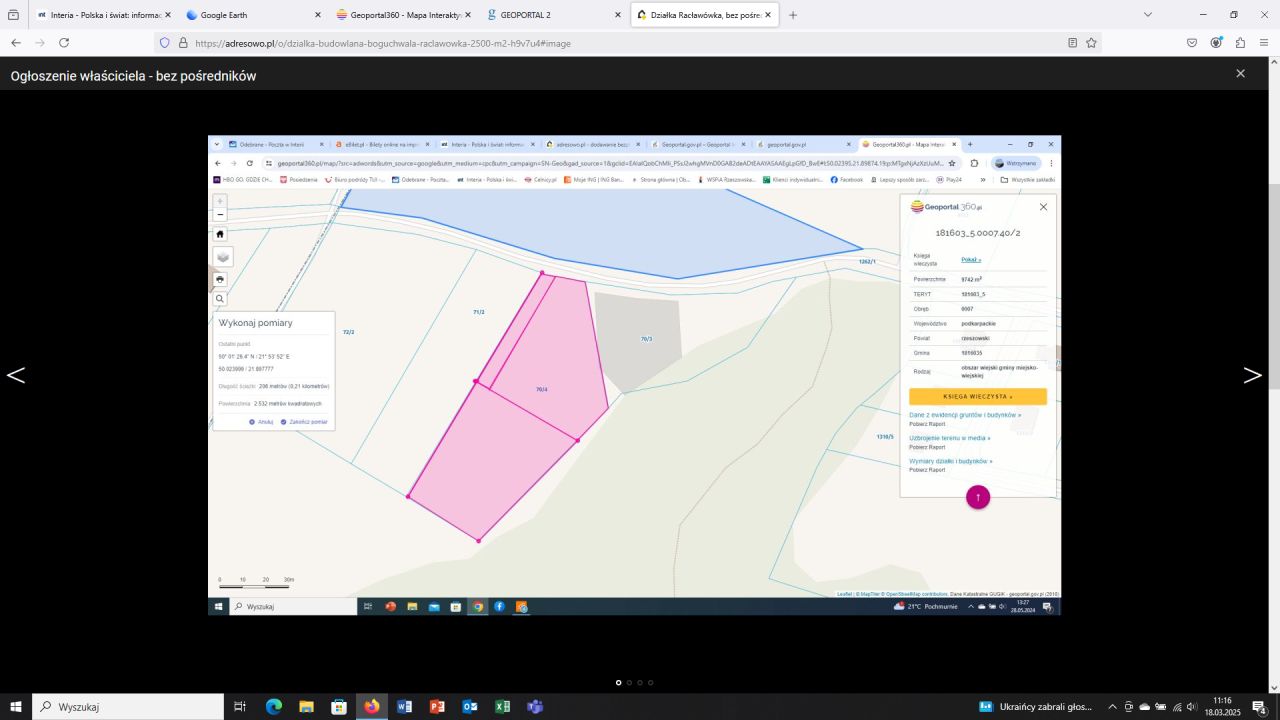Select the second gallery pagination dot

[629, 683]
